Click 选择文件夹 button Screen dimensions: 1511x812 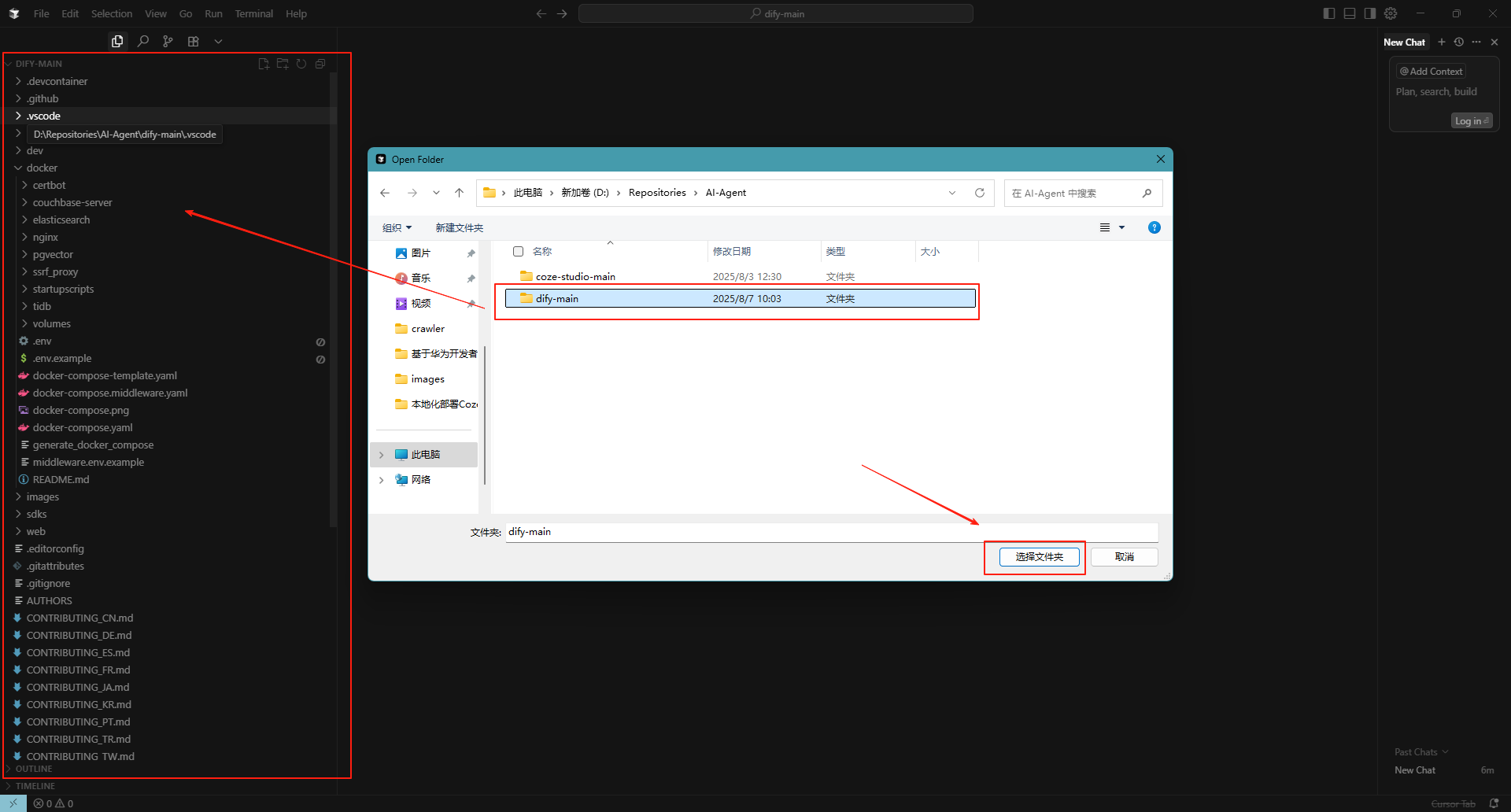point(1039,557)
